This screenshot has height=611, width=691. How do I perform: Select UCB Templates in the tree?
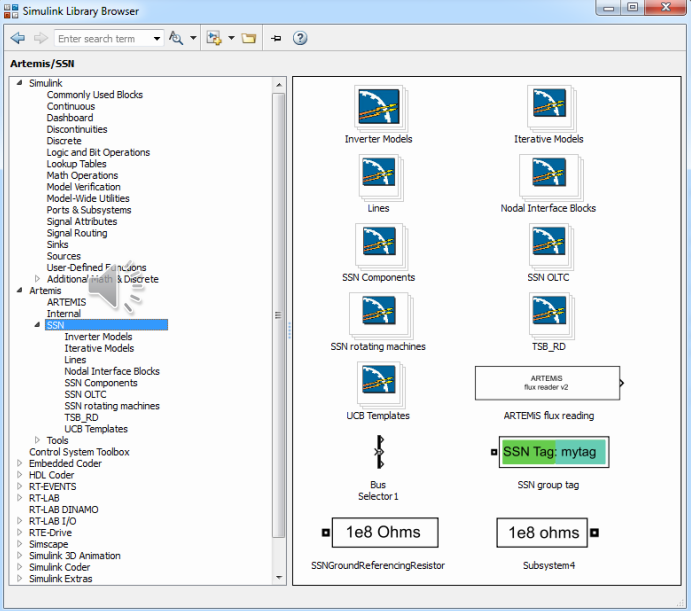[96, 429]
